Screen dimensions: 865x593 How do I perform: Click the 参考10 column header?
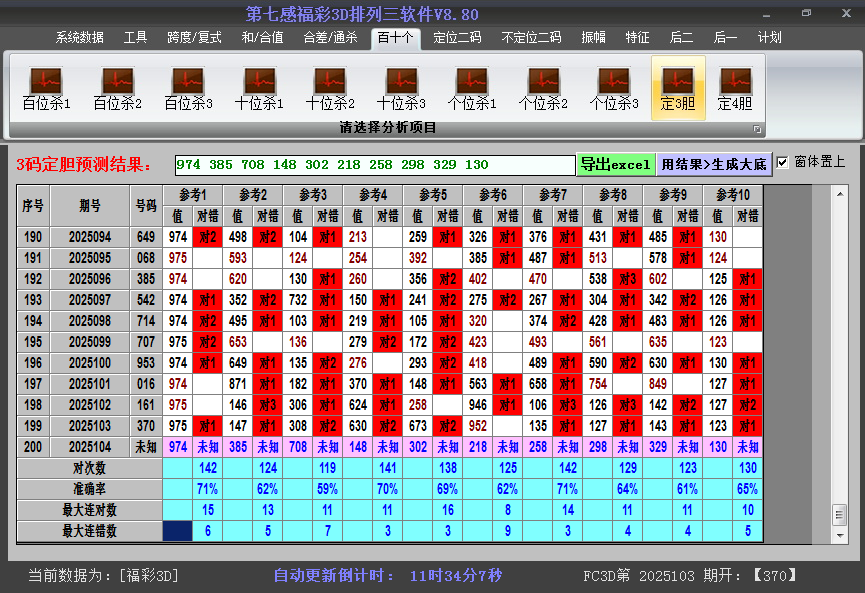pyautogui.click(x=733, y=195)
